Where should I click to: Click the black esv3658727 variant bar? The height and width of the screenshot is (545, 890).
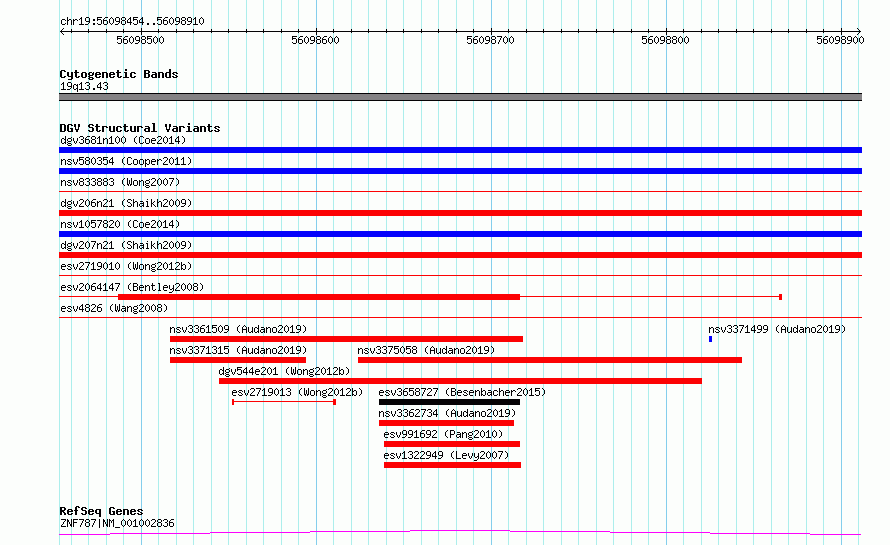tap(450, 402)
